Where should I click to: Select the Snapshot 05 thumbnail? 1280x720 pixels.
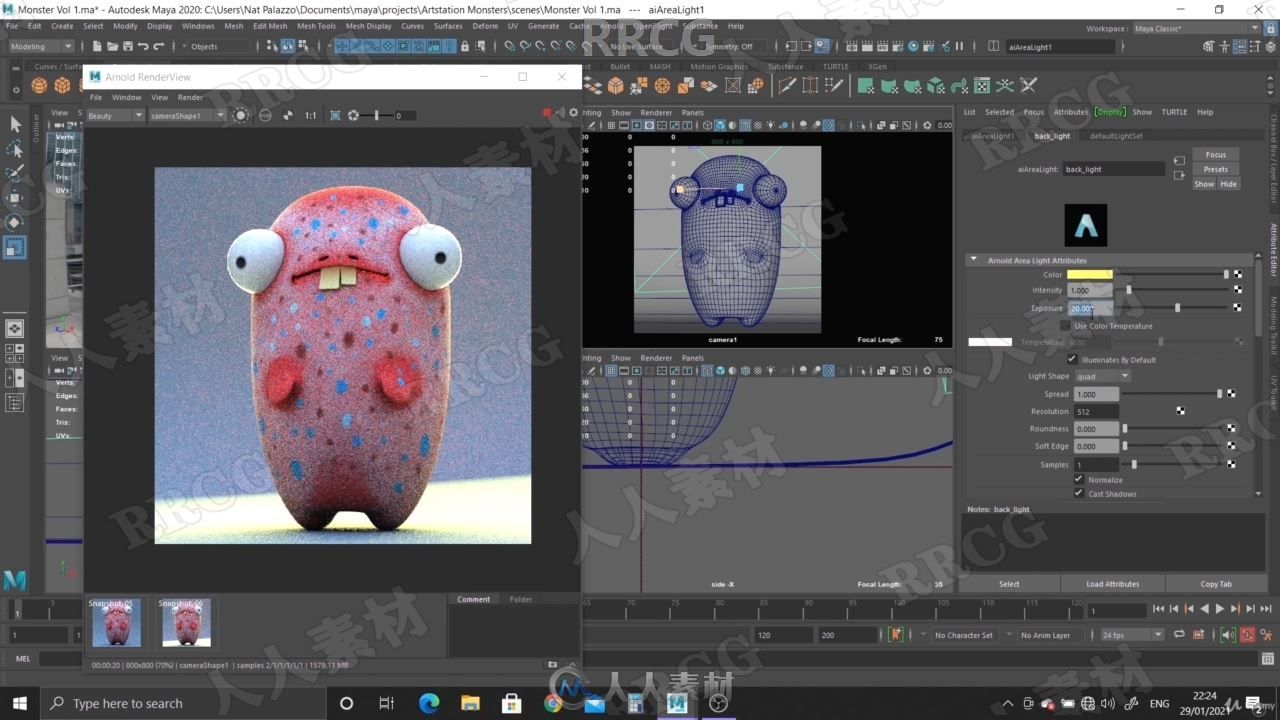point(116,622)
